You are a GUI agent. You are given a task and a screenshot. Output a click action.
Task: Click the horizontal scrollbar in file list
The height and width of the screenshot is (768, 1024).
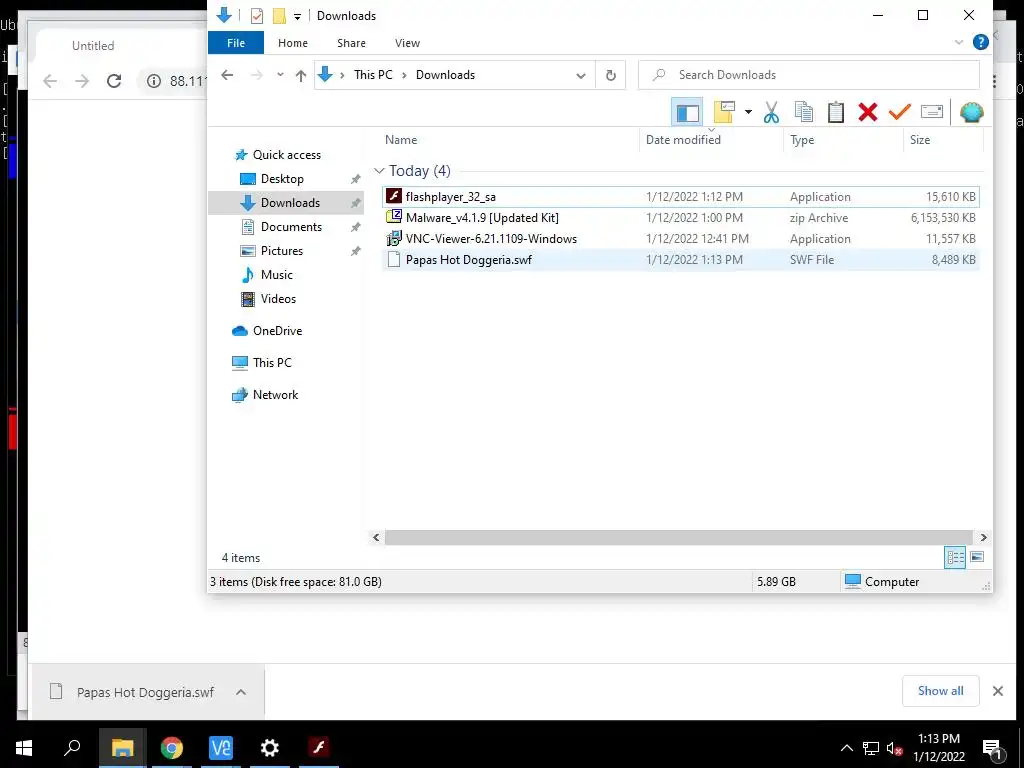click(679, 537)
